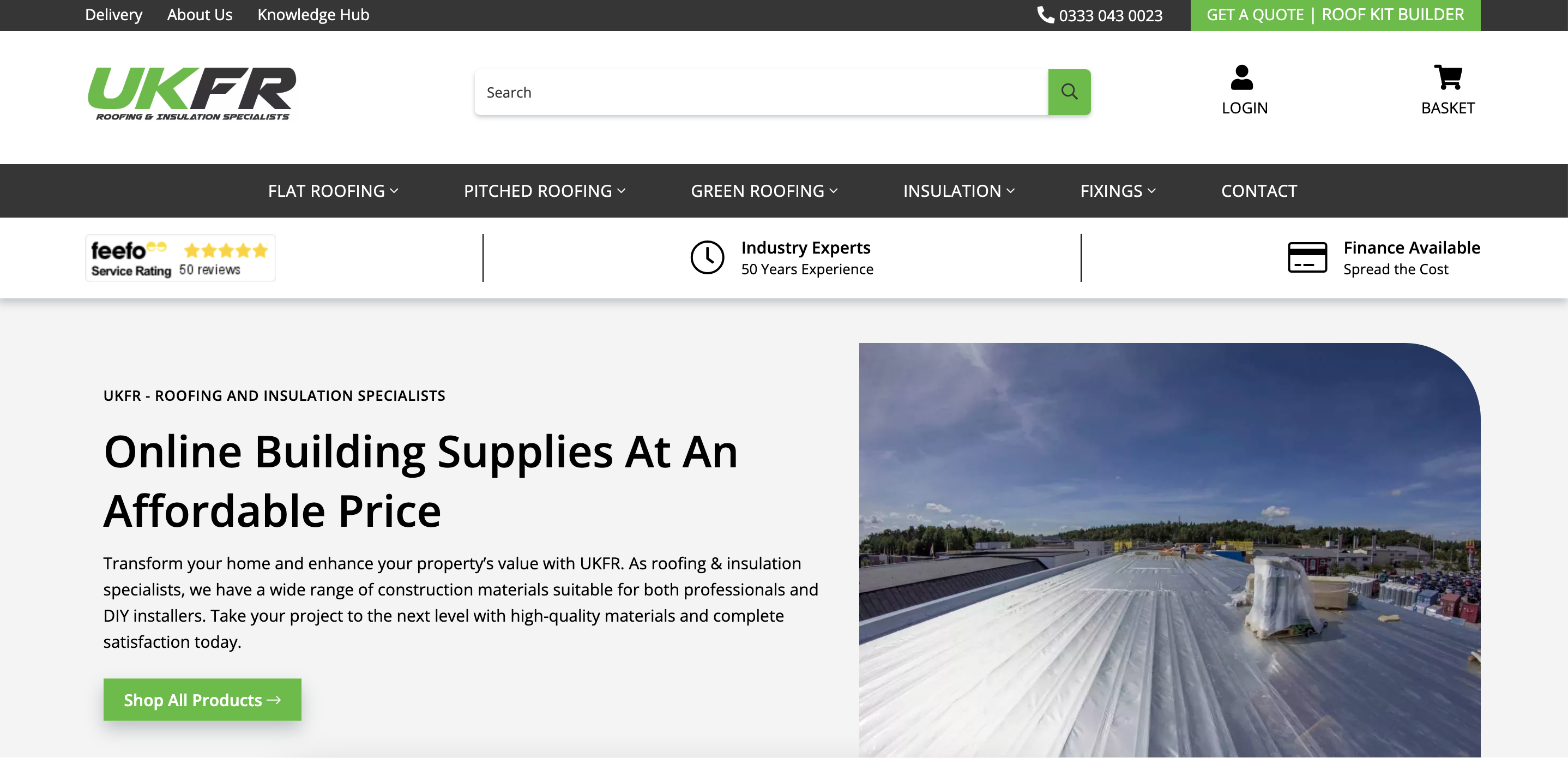The image size is (1568, 758).
Task: Expand the Flat Roofing dropdown
Action: (333, 191)
